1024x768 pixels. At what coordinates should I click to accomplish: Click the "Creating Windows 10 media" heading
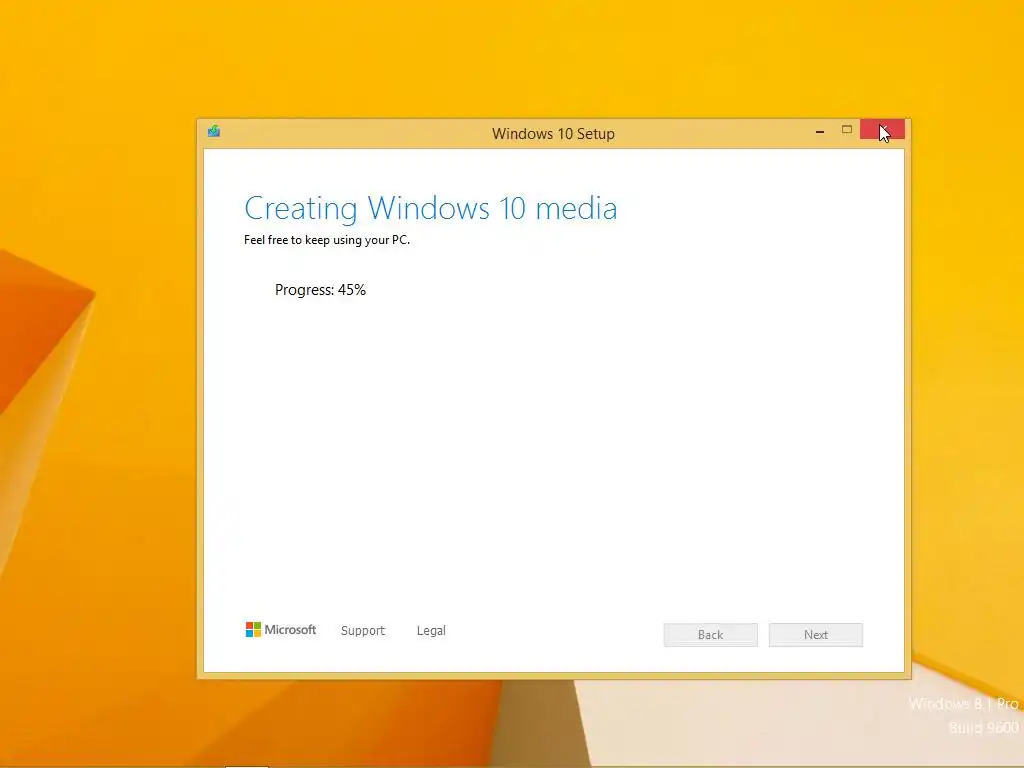point(430,209)
